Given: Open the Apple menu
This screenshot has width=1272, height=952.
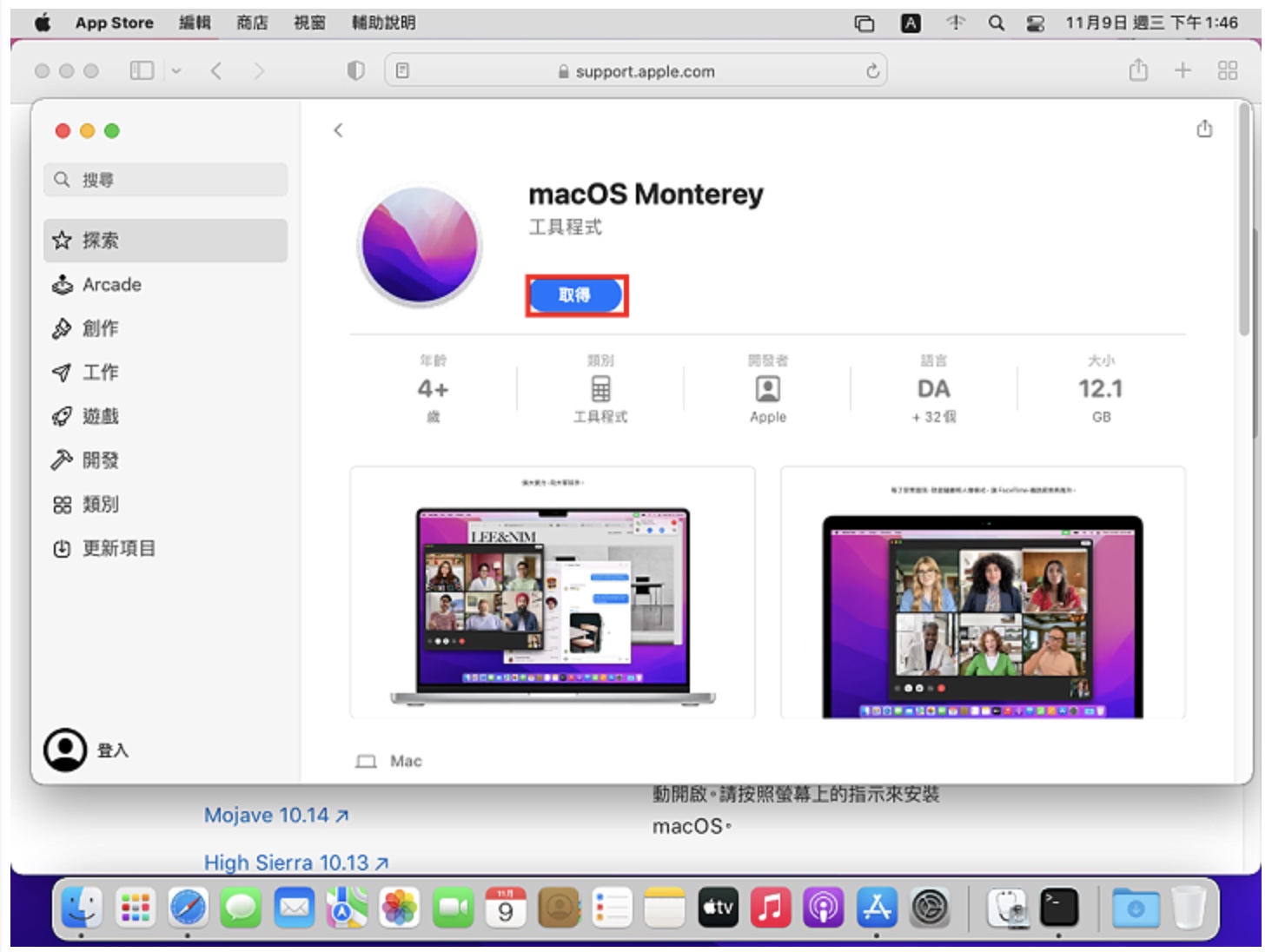Looking at the screenshot, I should [x=43, y=23].
